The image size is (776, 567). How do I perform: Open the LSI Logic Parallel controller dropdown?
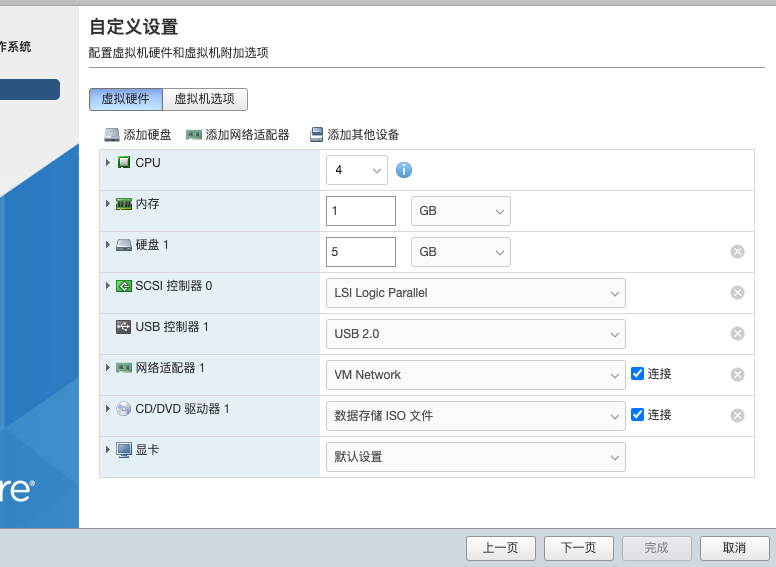point(475,293)
